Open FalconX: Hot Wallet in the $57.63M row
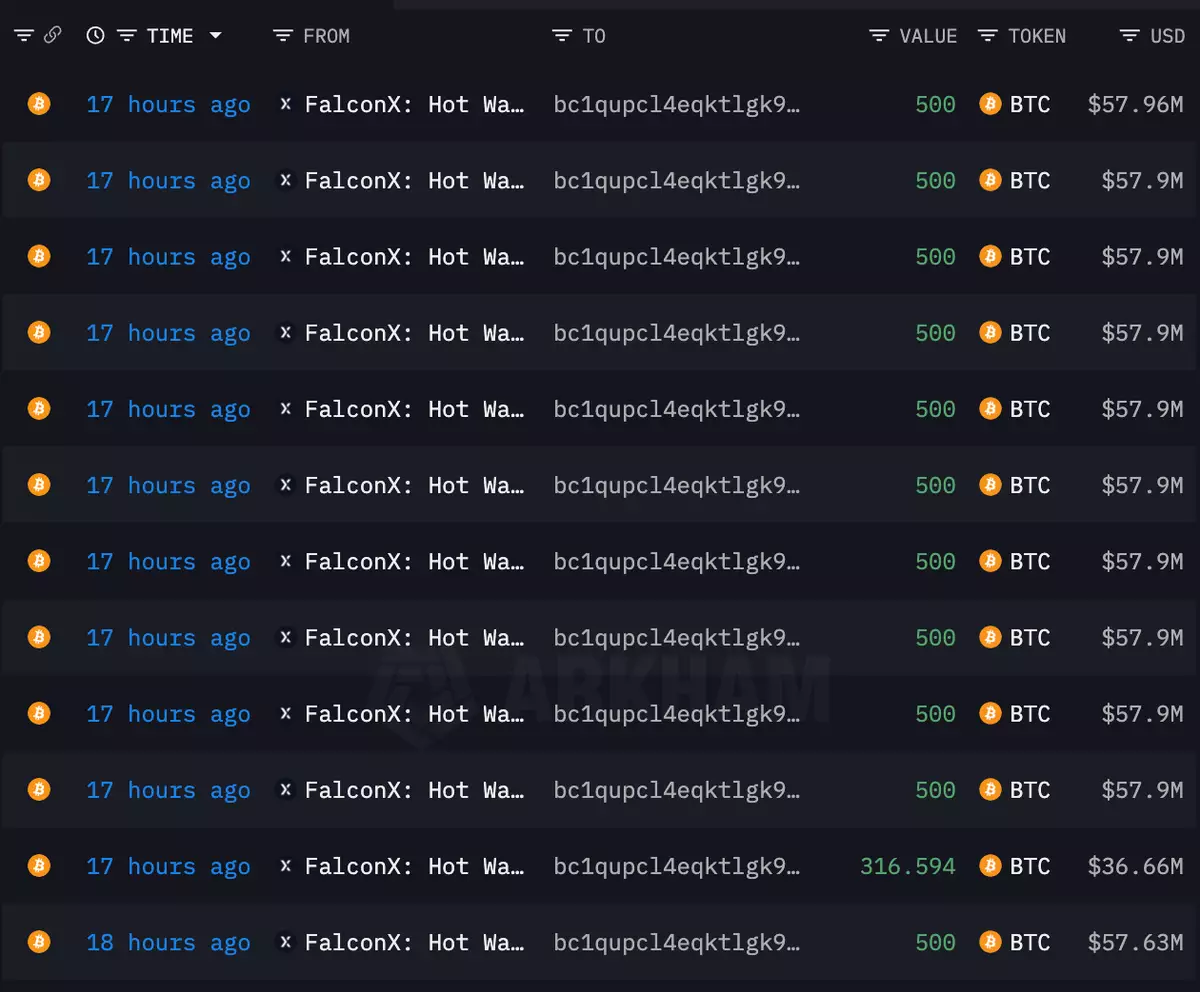1200x992 pixels. coord(415,942)
